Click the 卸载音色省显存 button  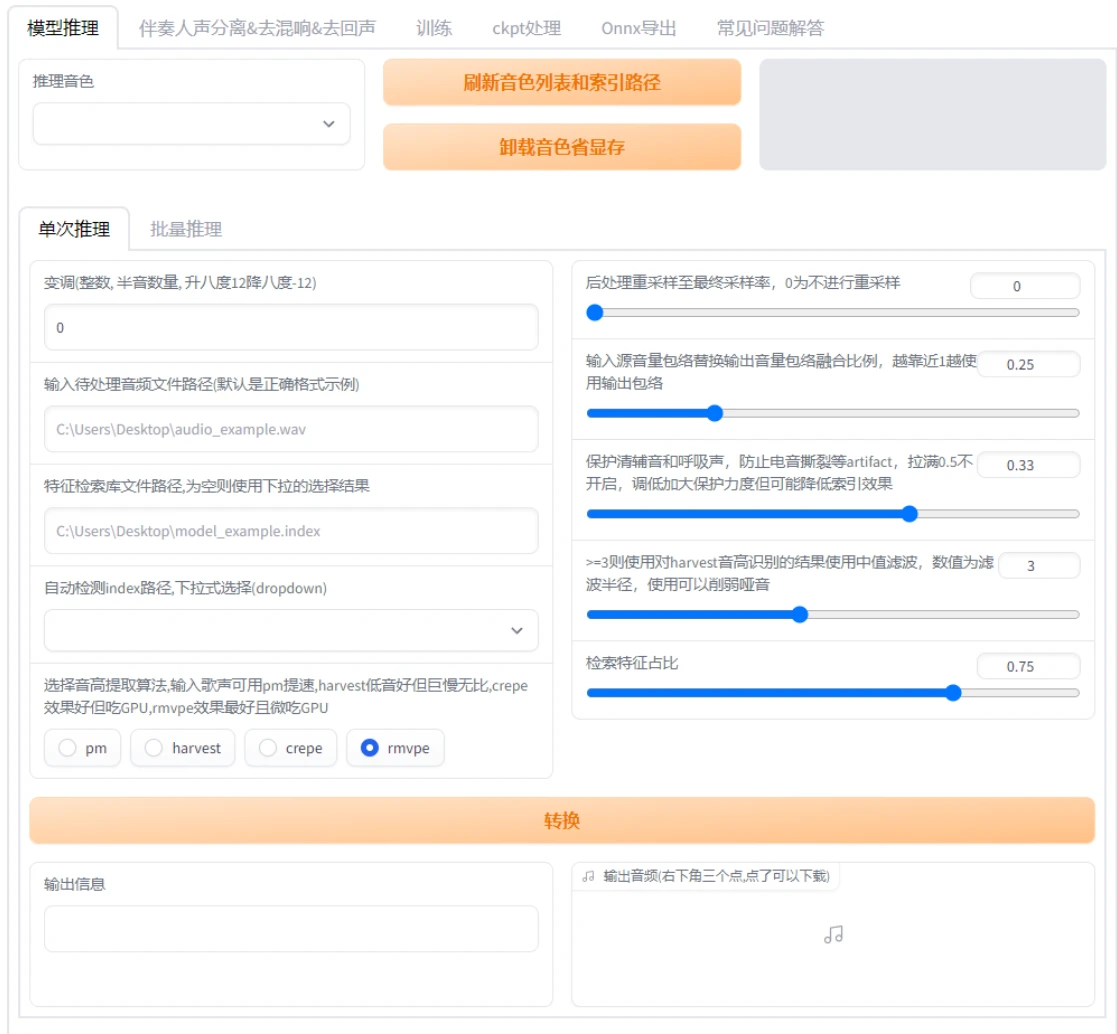point(561,146)
